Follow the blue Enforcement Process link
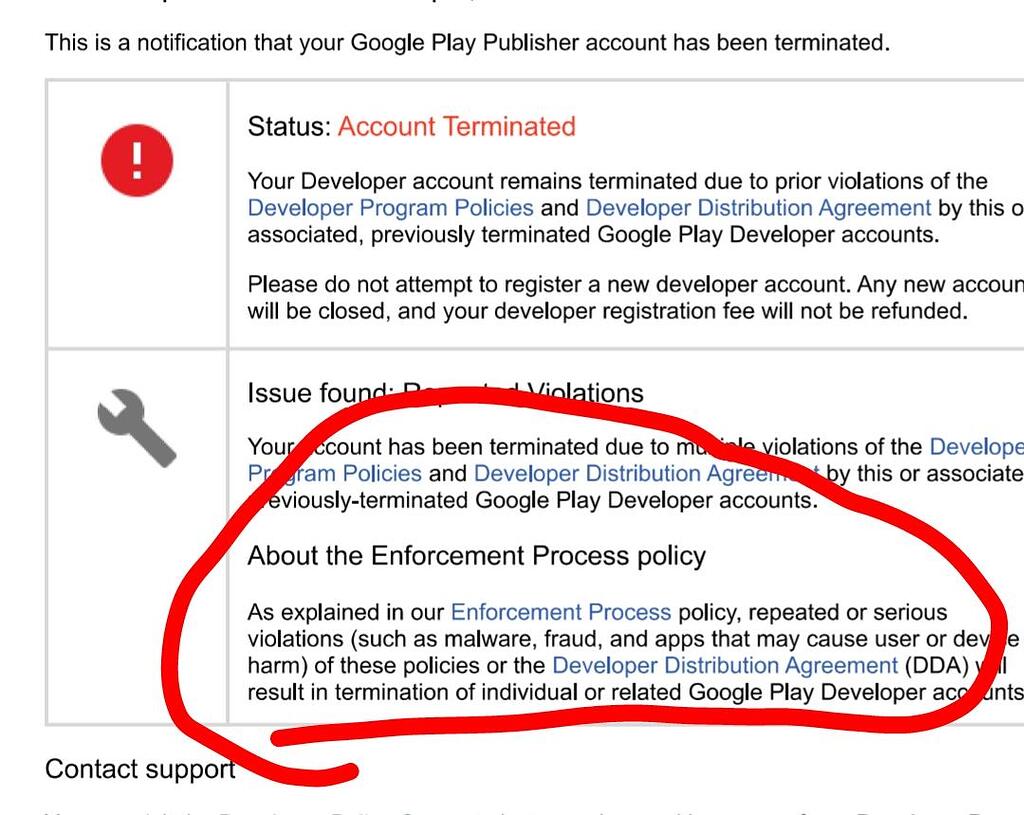 [x=560, y=612]
